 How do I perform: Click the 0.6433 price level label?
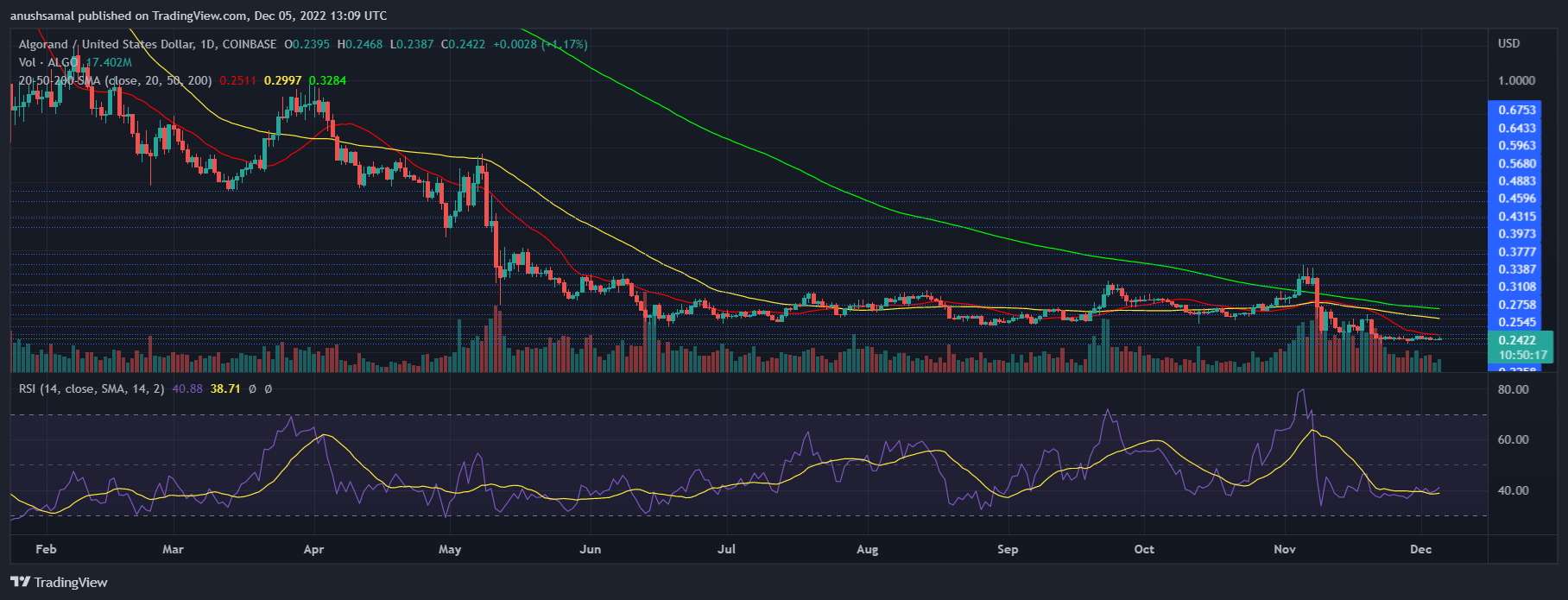click(1517, 128)
